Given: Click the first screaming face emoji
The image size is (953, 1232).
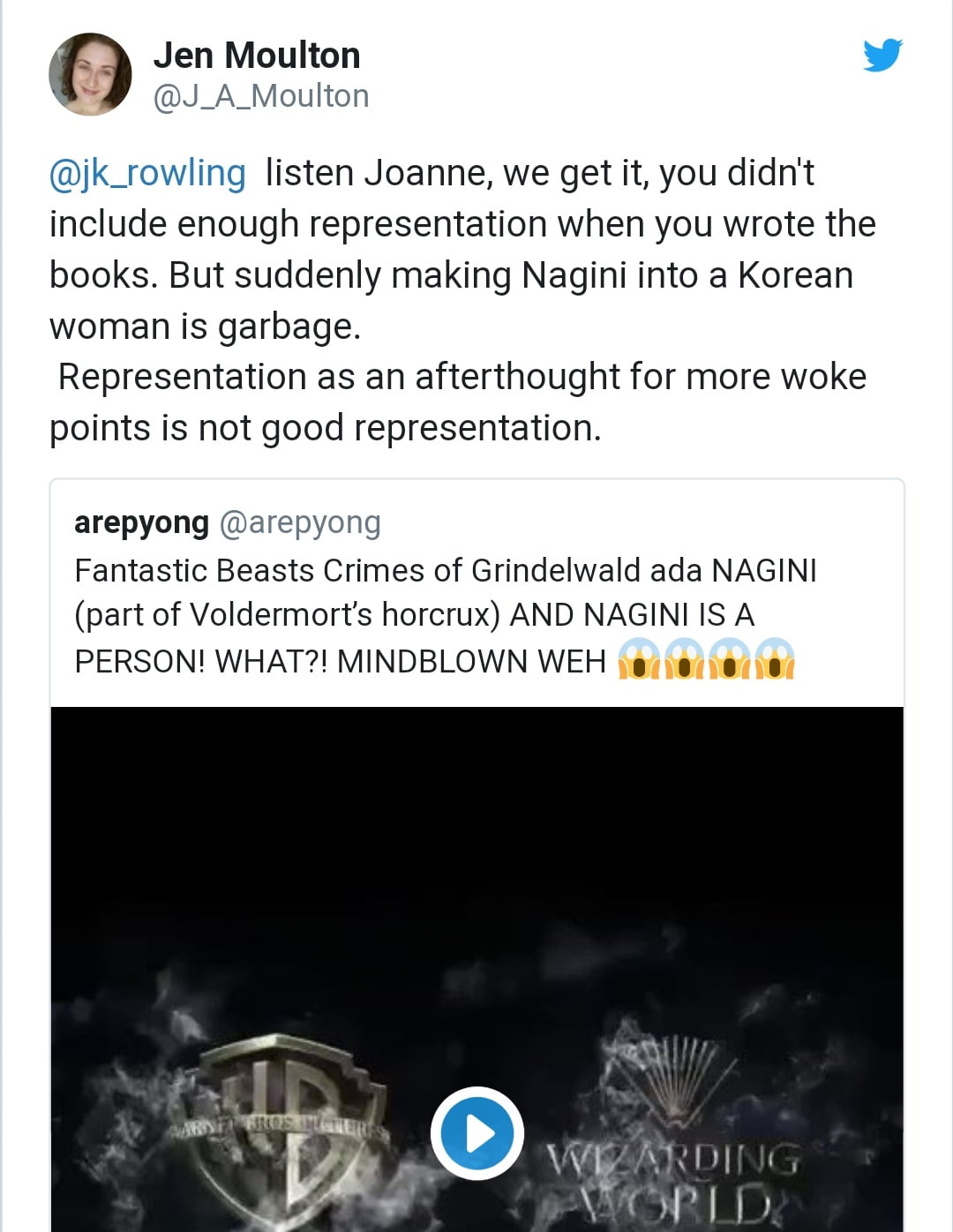Looking at the screenshot, I should (640, 659).
